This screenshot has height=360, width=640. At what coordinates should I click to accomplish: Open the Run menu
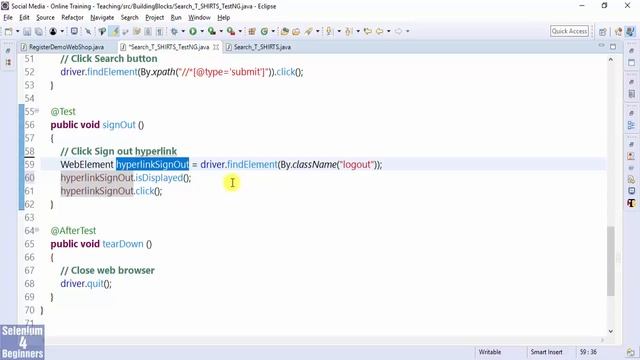click(176, 18)
